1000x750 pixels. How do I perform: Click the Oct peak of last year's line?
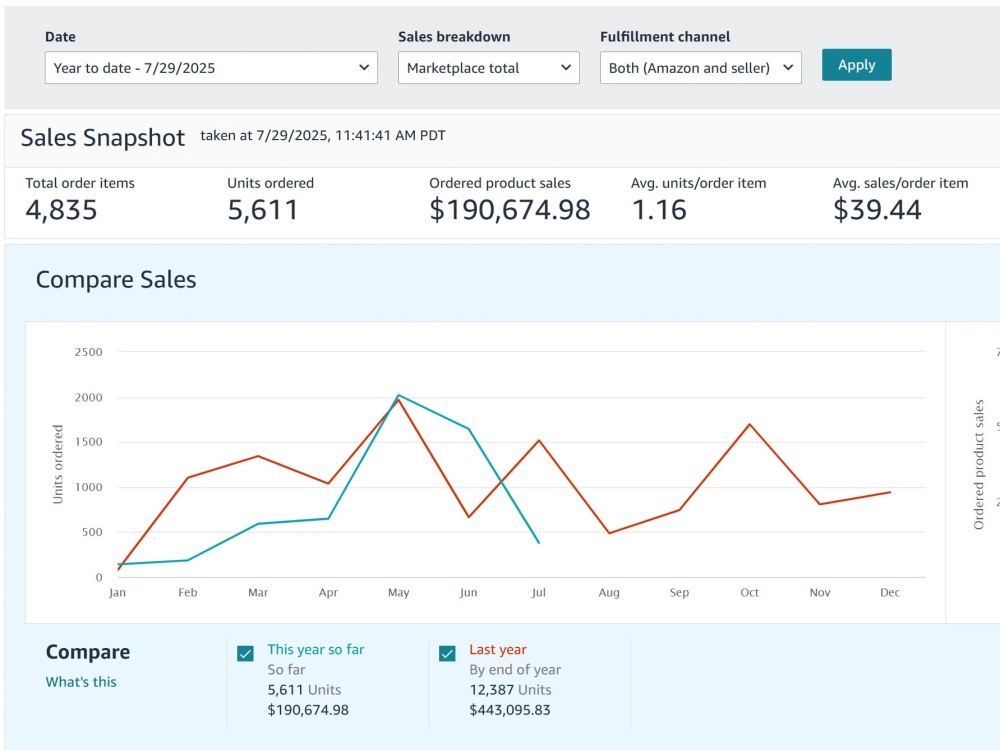tap(749, 424)
